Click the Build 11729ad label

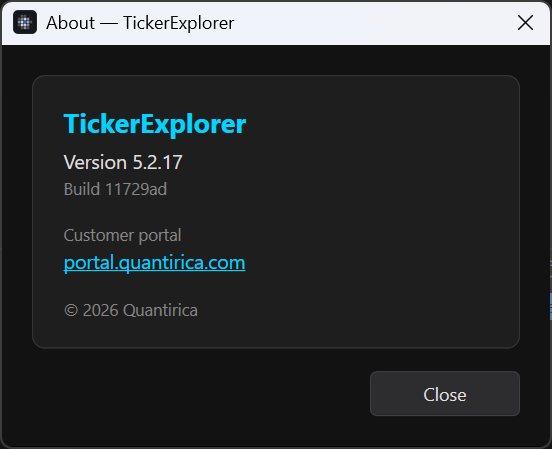pyautogui.click(x=115, y=189)
